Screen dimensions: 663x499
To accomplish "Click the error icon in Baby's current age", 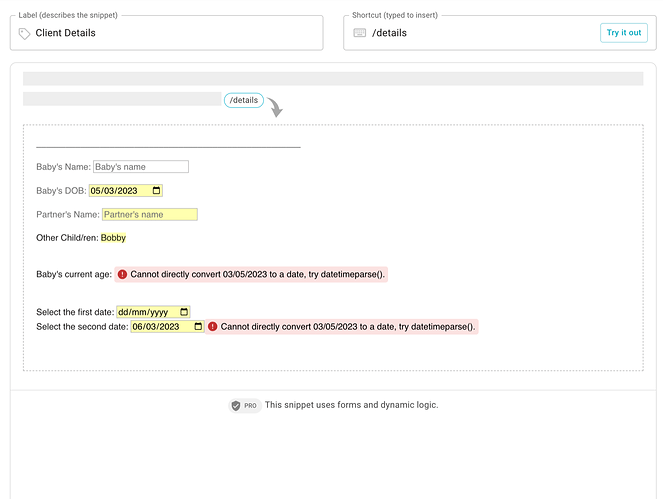I will 122,274.
